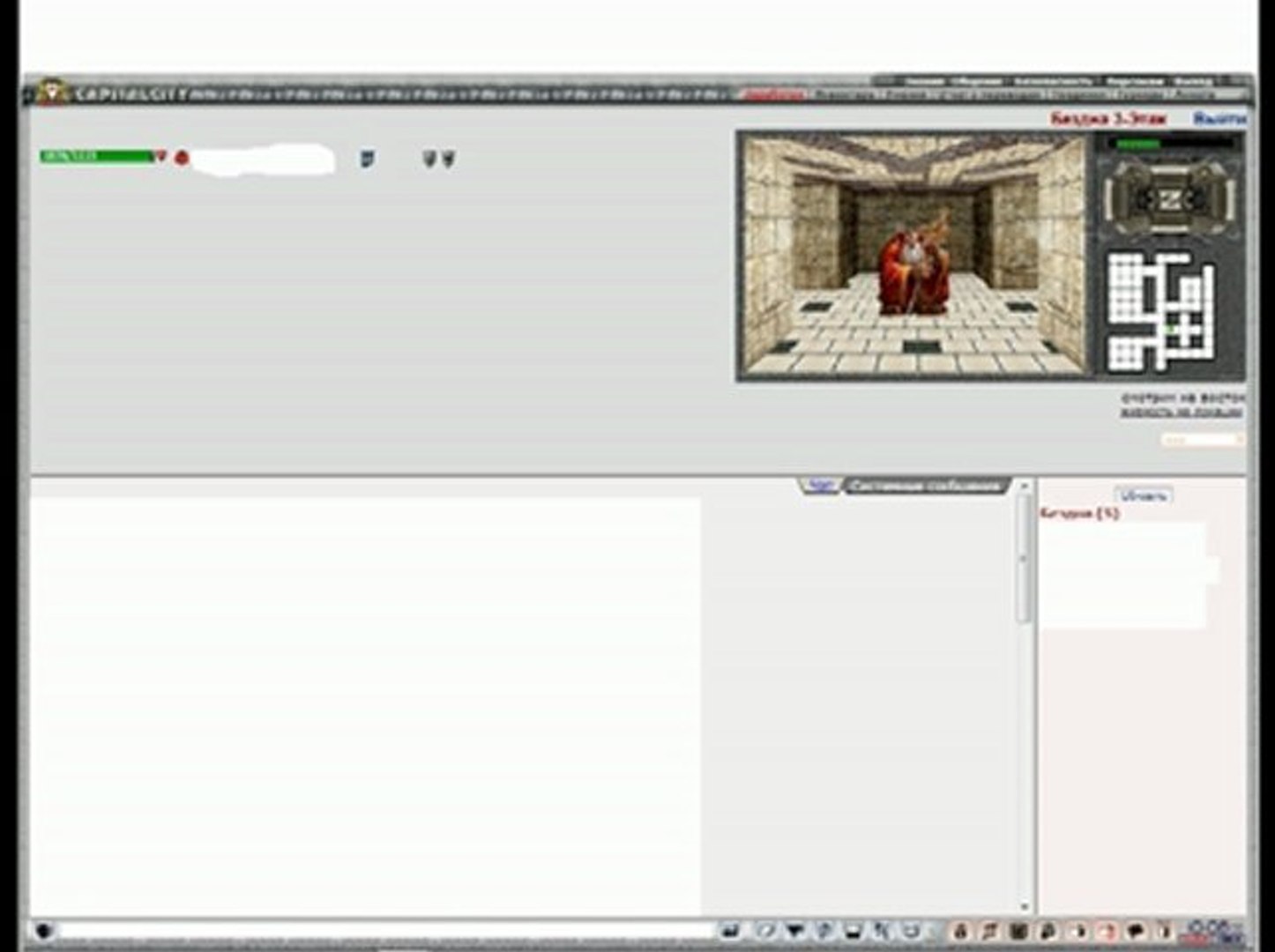Click the underlined link below the minimap

[x=1182, y=412]
